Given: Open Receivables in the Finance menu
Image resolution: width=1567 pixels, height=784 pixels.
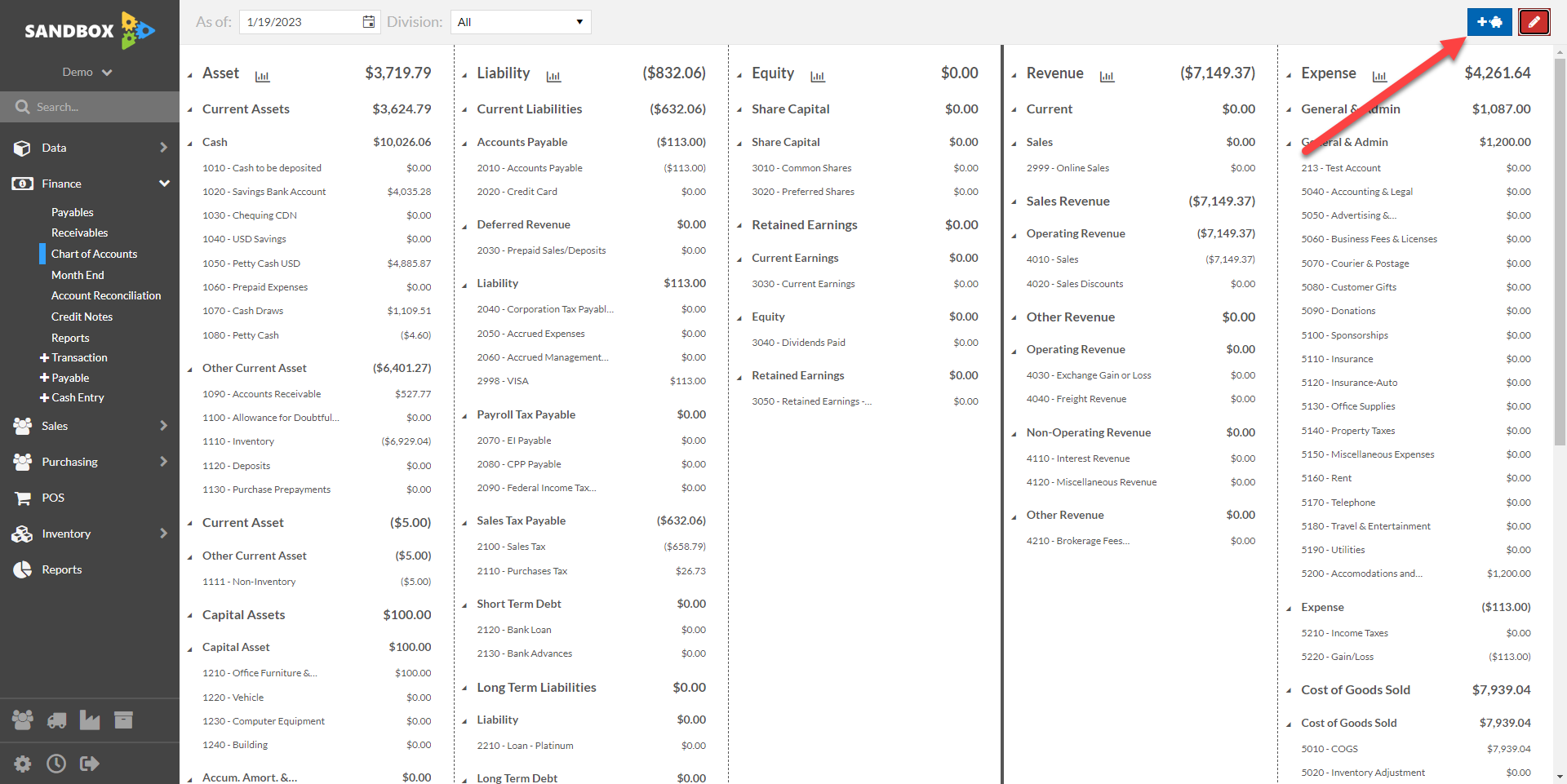Looking at the screenshot, I should (80, 233).
